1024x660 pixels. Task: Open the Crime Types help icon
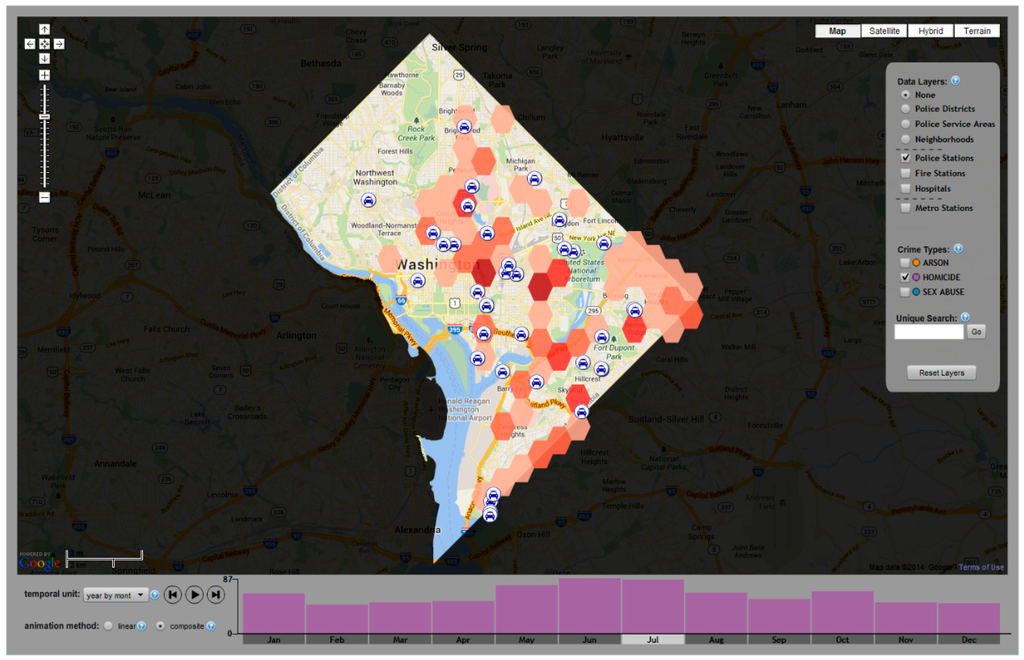(x=957, y=248)
